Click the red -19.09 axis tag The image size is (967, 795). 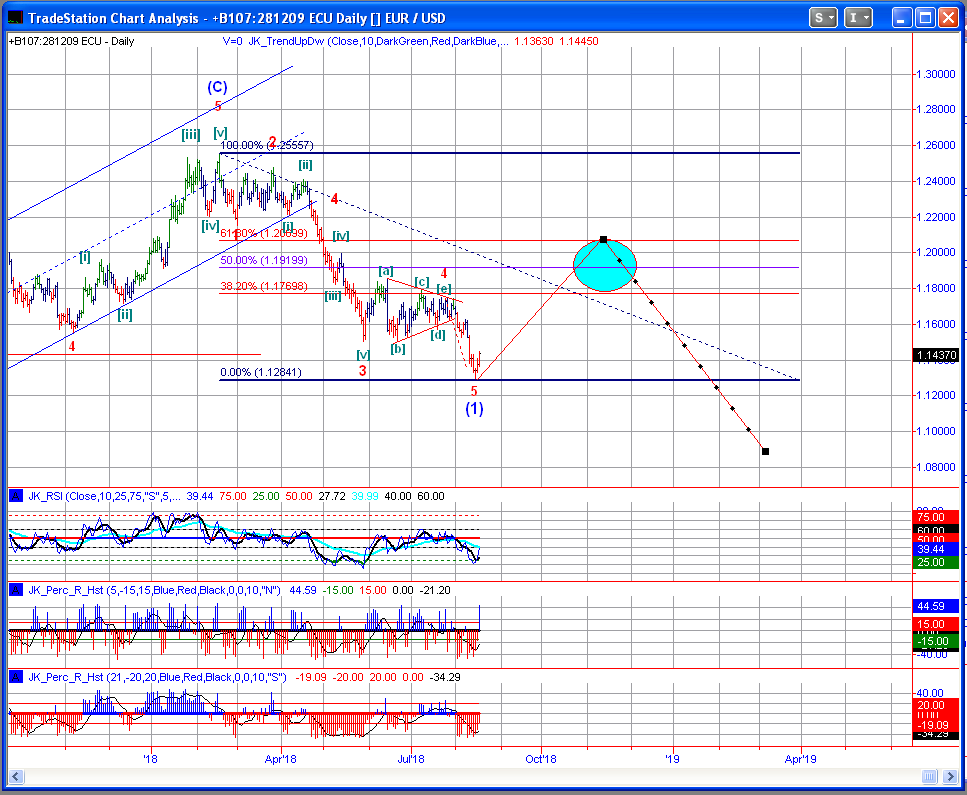coord(936,725)
